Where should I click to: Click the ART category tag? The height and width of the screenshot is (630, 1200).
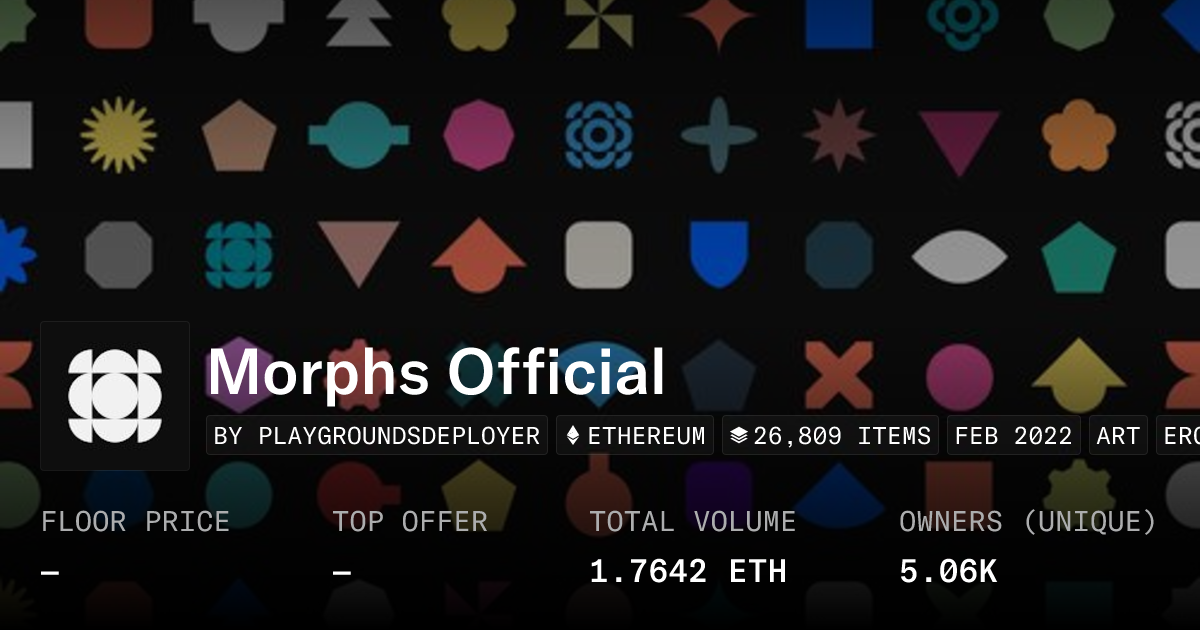tap(1118, 436)
